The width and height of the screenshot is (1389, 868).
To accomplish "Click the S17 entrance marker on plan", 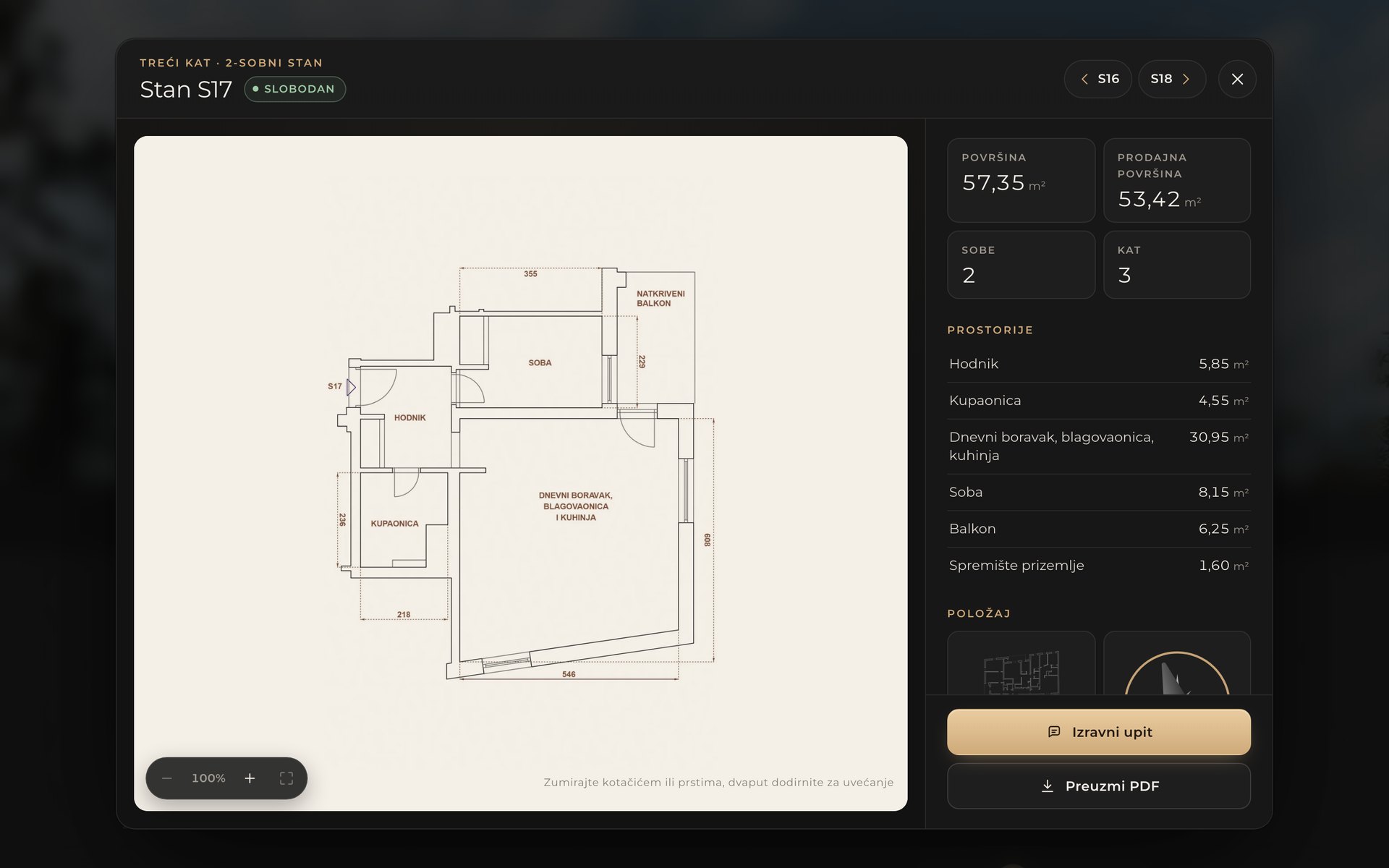I will point(341,387).
